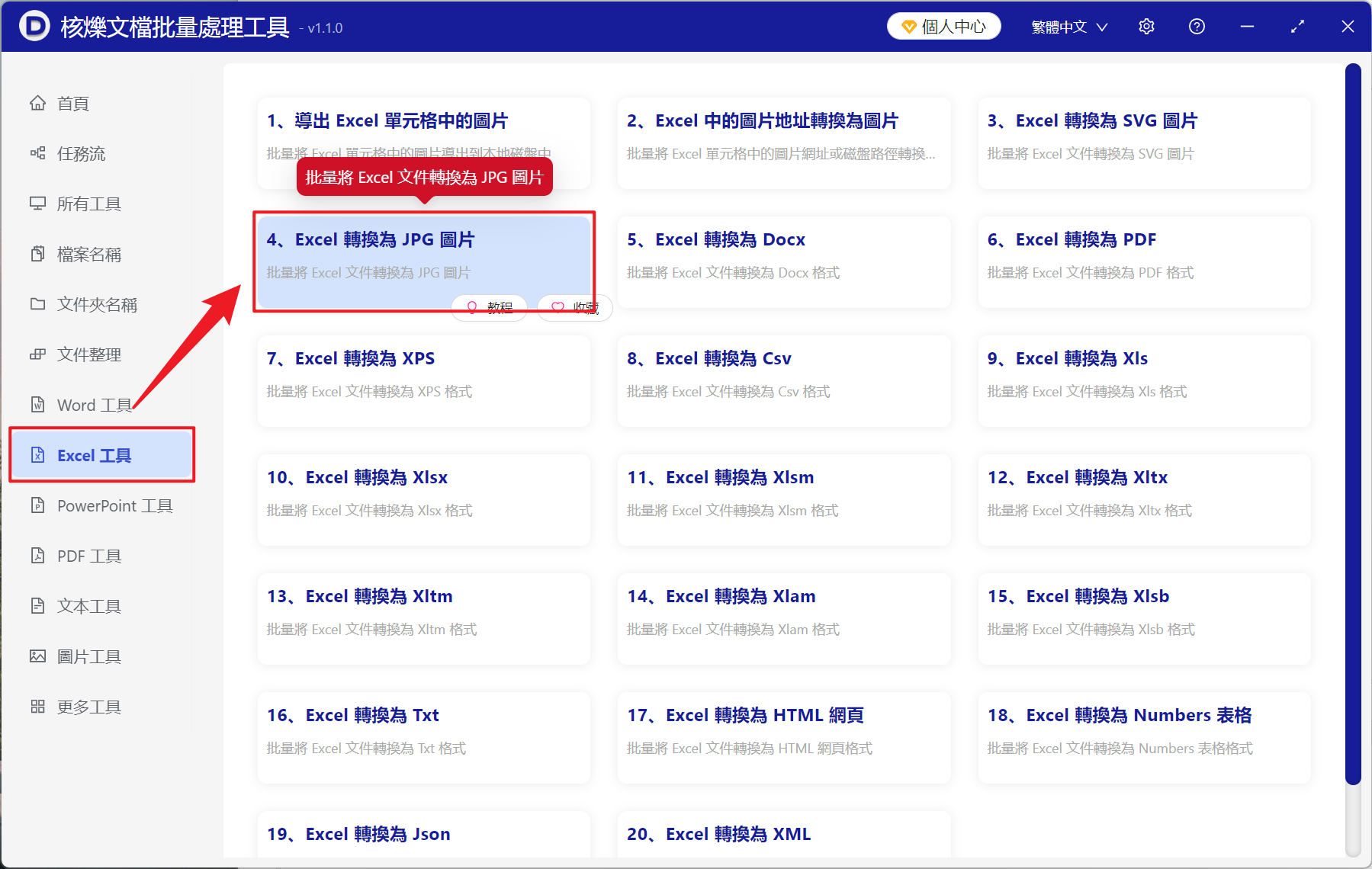Click the 教程 tutorial button
This screenshot has width=1372, height=869.
490,308
